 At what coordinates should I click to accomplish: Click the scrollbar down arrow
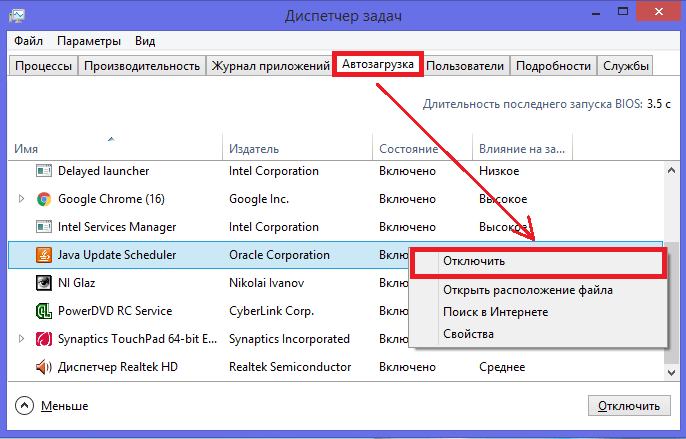coord(672,372)
